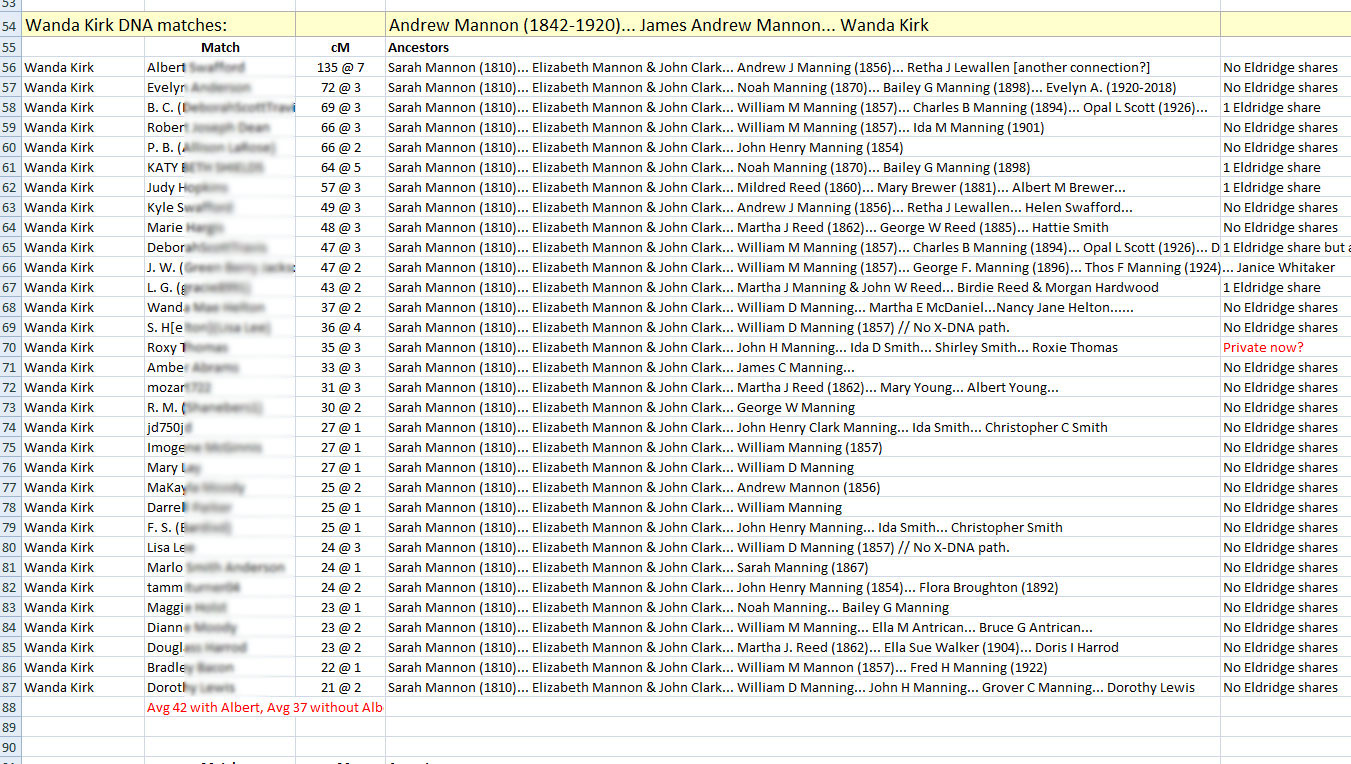Select the ancestors cell mentioning 'Morgan Hardwood'
Screen dimensions: 1351x764
coord(803,287)
